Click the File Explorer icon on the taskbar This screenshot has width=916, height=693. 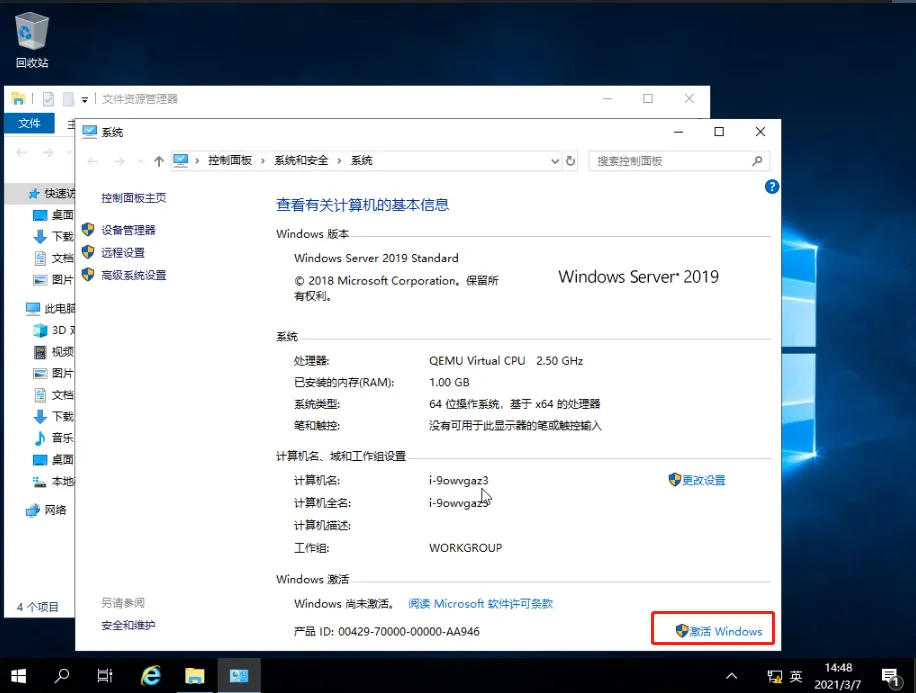(194, 675)
